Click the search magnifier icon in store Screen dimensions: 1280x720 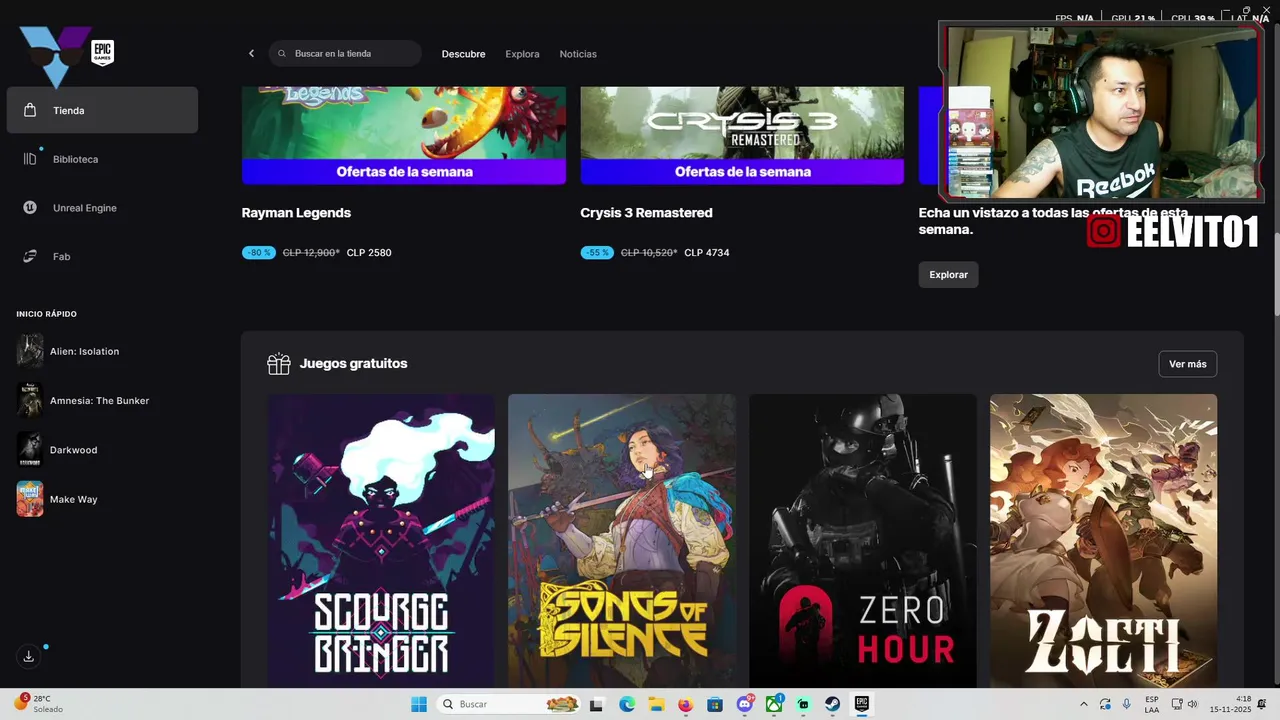coord(282,54)
